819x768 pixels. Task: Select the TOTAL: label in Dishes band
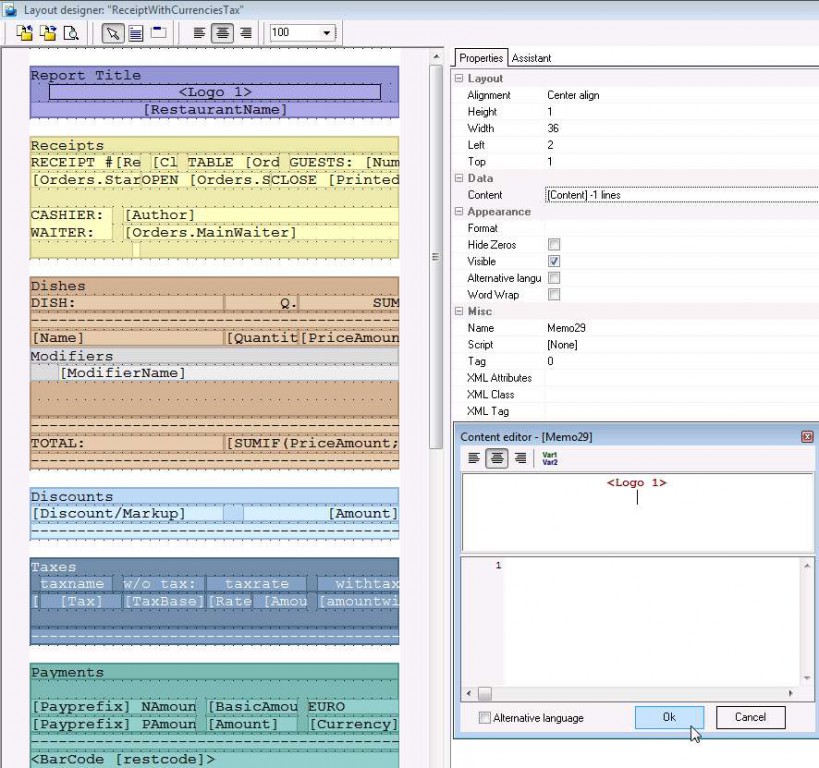127,443
